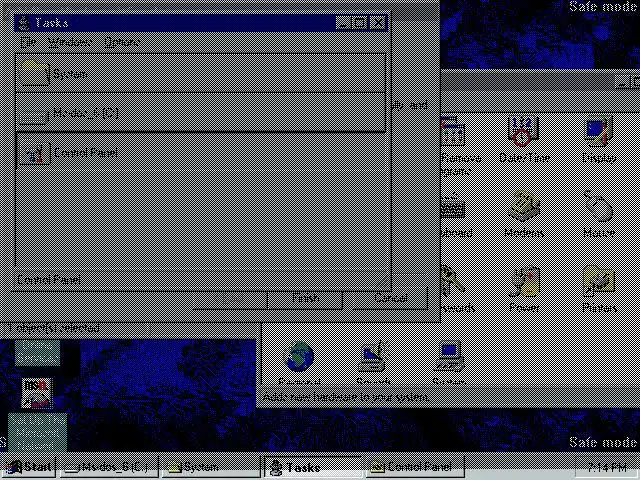Click the Tasks window status bar text
This screenshot has height=480, width=640.
(x=49, y=280)
